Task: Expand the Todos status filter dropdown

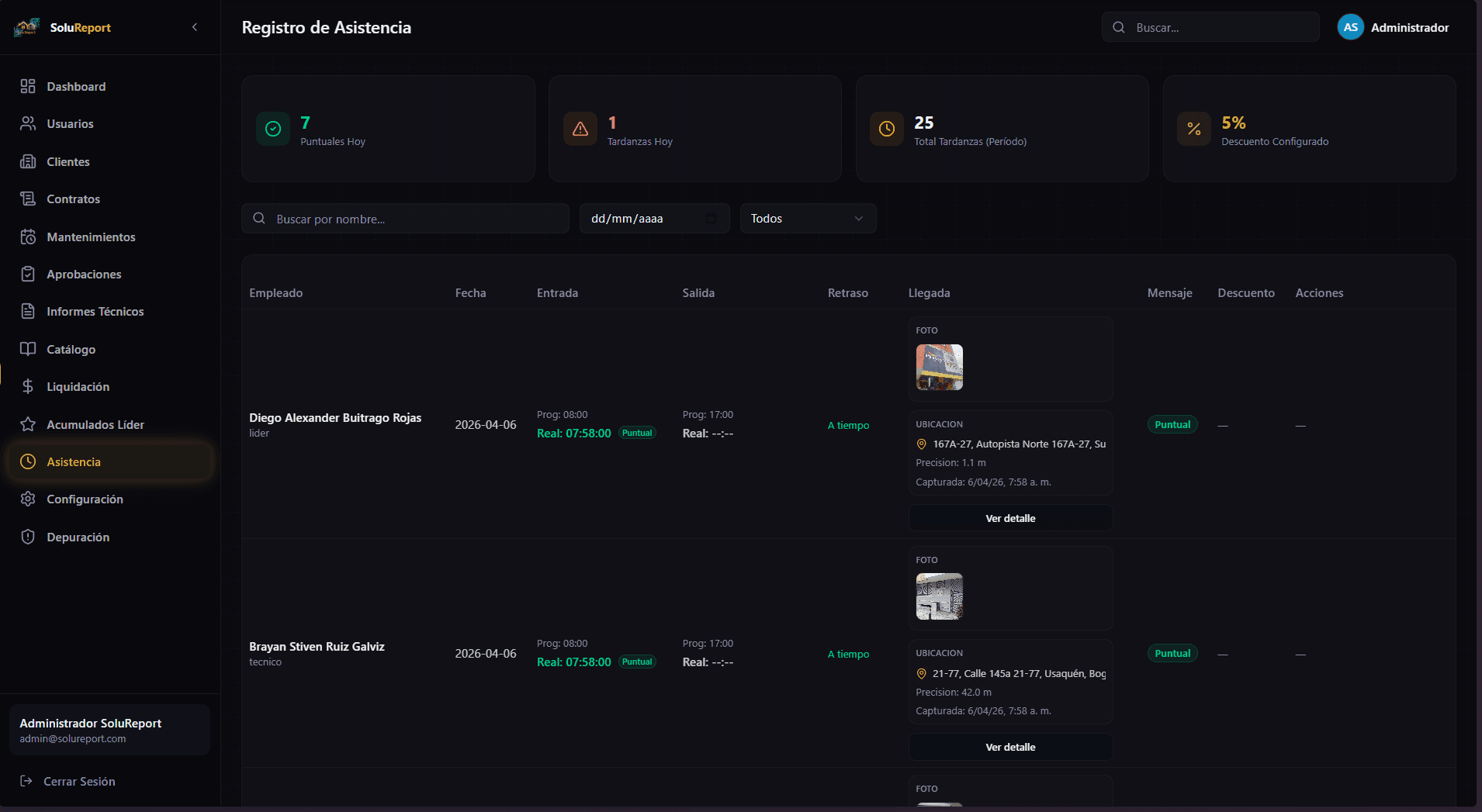Action: (x=807, y=219)
